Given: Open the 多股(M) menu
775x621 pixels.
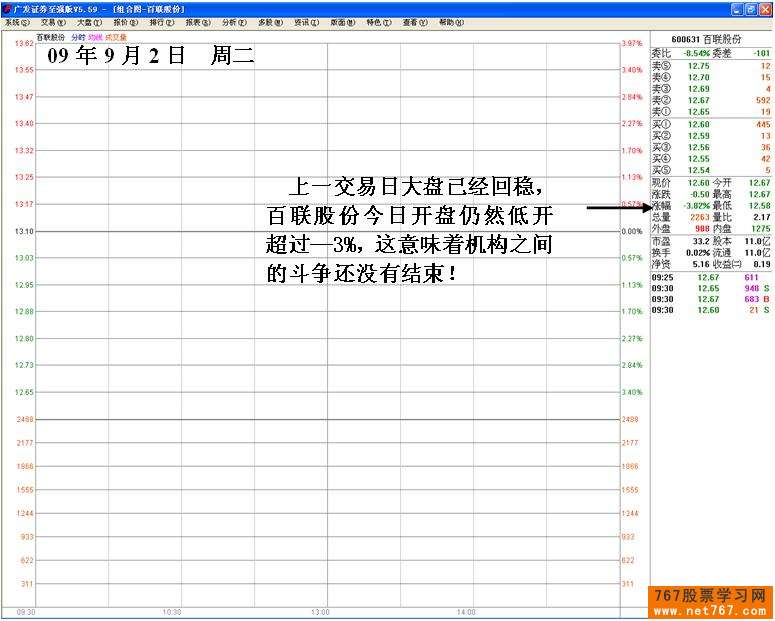Looking at the screenshot, I should [270, 23].
